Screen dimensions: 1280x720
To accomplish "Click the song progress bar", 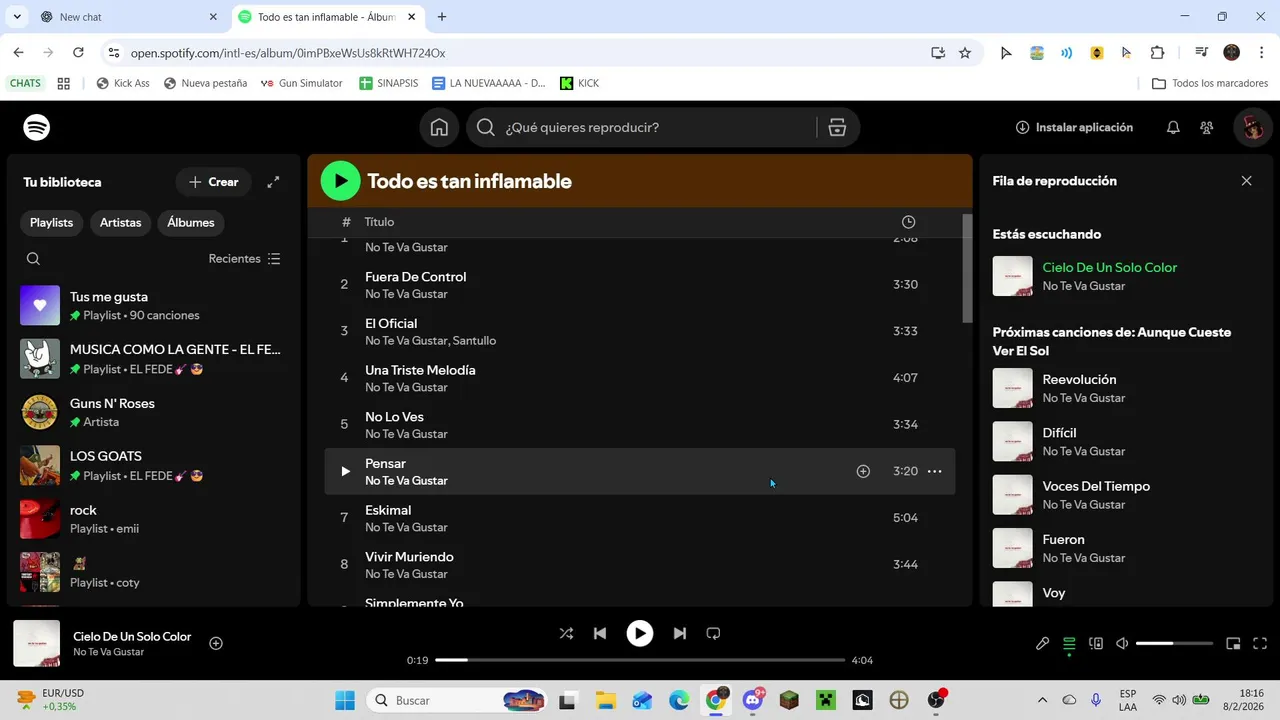I will tap(640, 660).
